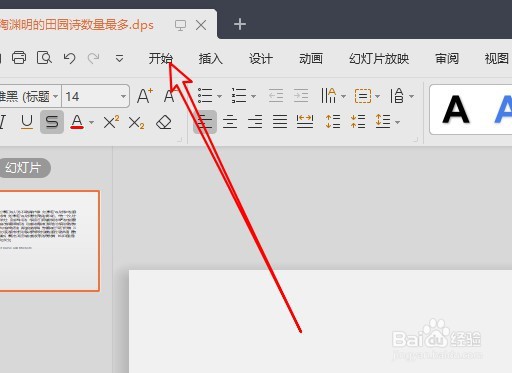Click the vertical text icon

[x=397, y=96]
